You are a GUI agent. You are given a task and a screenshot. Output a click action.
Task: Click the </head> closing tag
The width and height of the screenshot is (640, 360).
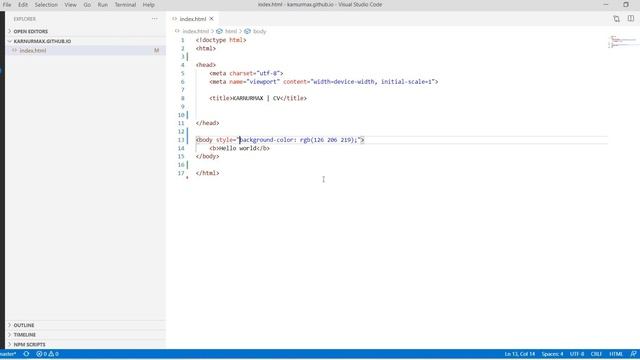point(207,123)
